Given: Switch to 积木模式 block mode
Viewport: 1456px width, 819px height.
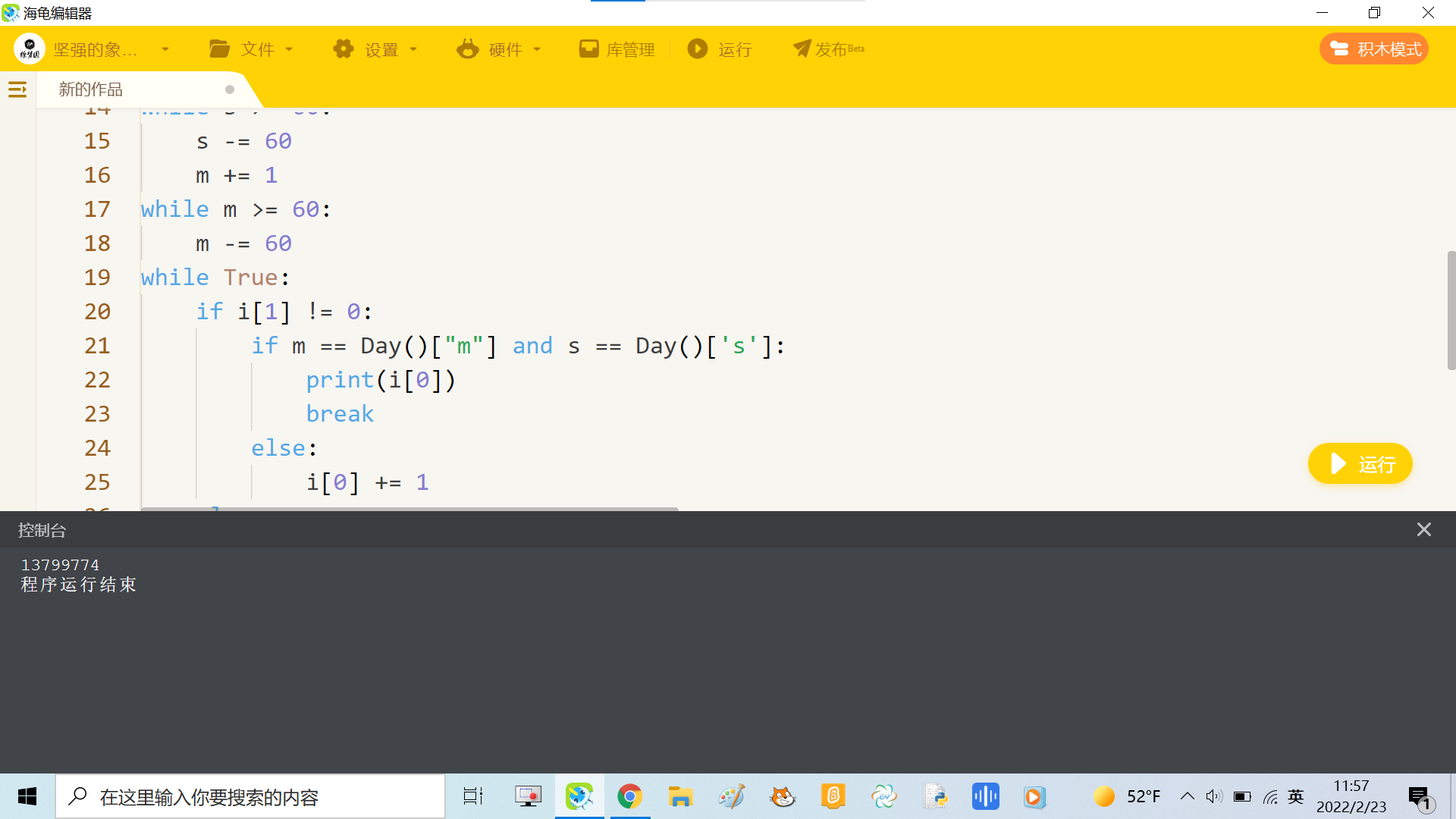Looking at the screenshot, I should pos(1374,49).
